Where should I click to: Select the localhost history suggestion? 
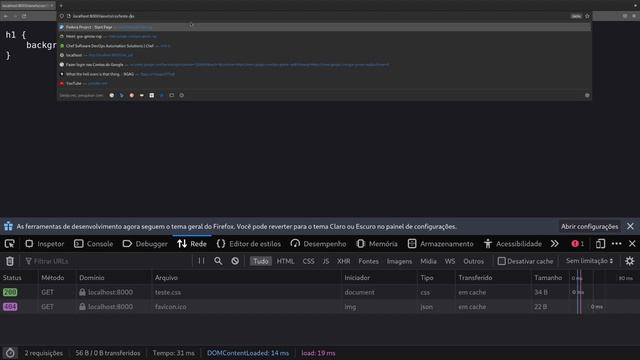tap(324, 55)
